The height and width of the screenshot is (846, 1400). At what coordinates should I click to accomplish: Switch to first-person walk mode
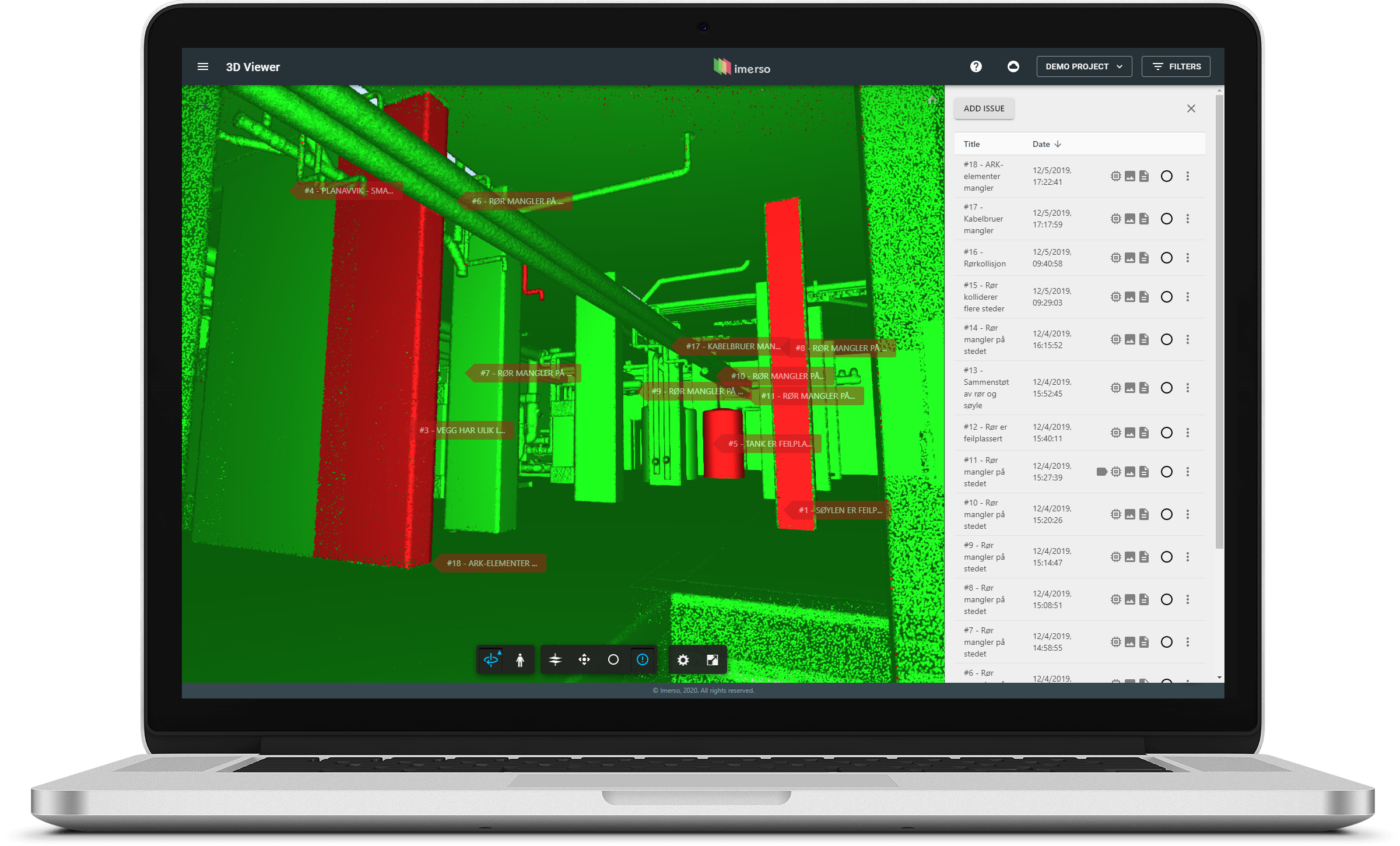[520, 659]
